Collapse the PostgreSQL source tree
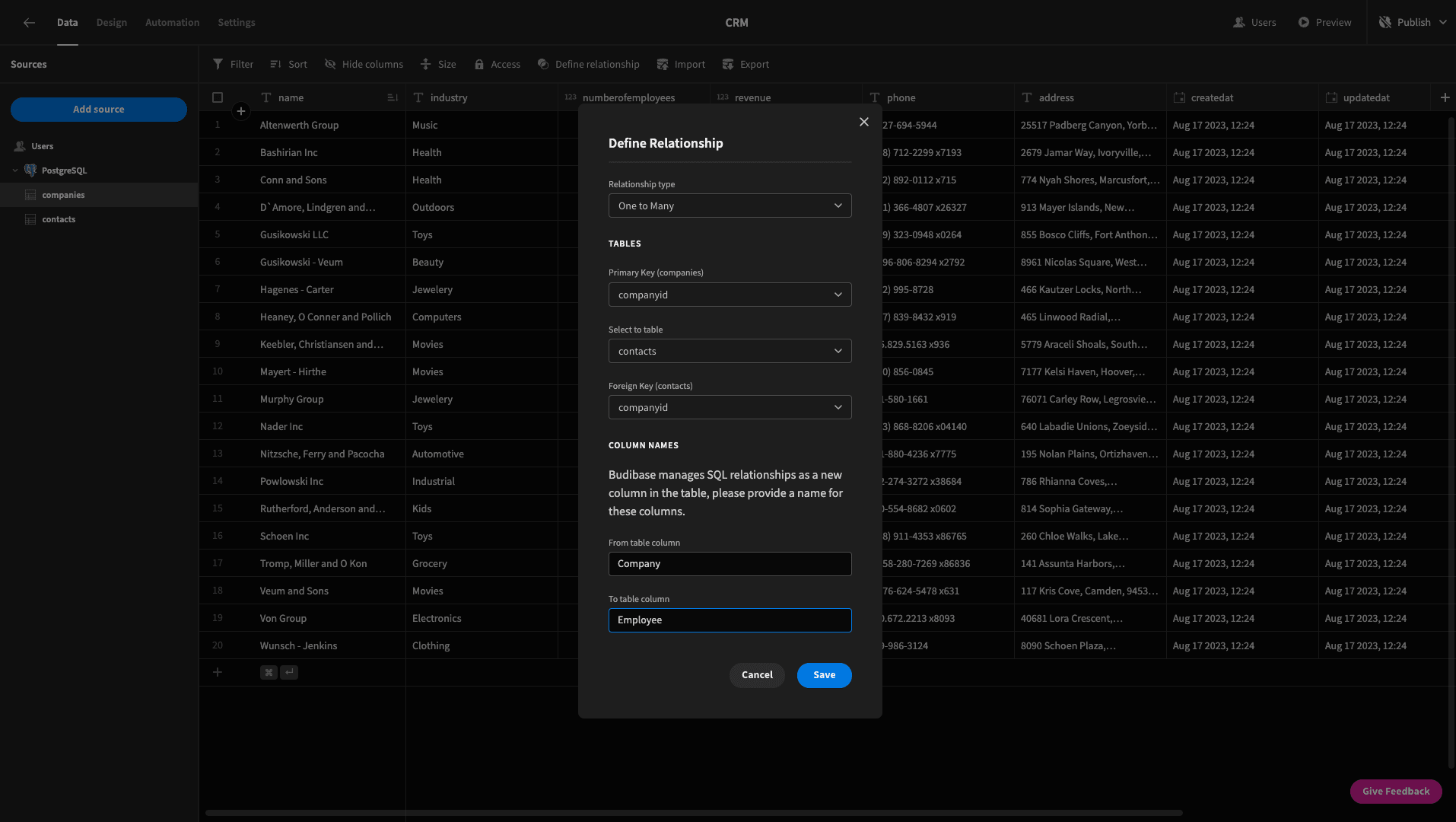This screenshot has height=822, width=1456. pyautogui.click(x=15, y=170)
